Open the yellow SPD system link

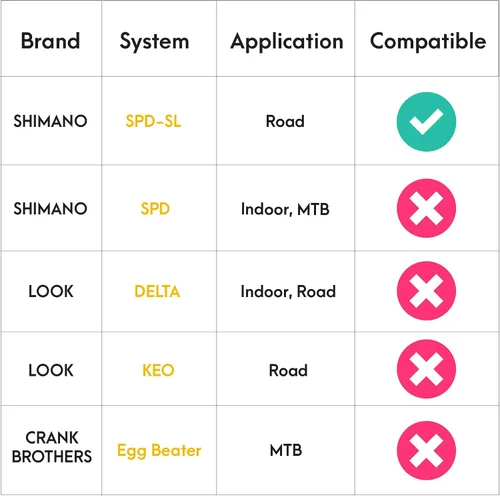[155, 209]
